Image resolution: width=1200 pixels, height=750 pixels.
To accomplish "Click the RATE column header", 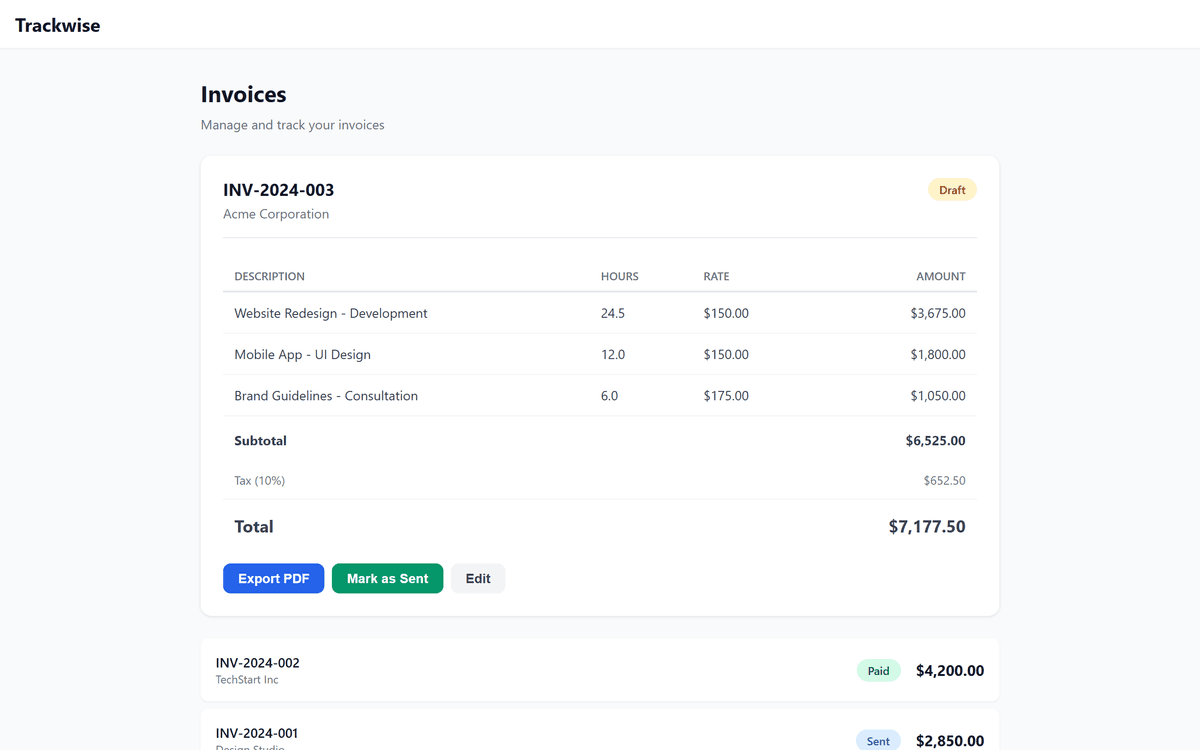I will 716,276.
